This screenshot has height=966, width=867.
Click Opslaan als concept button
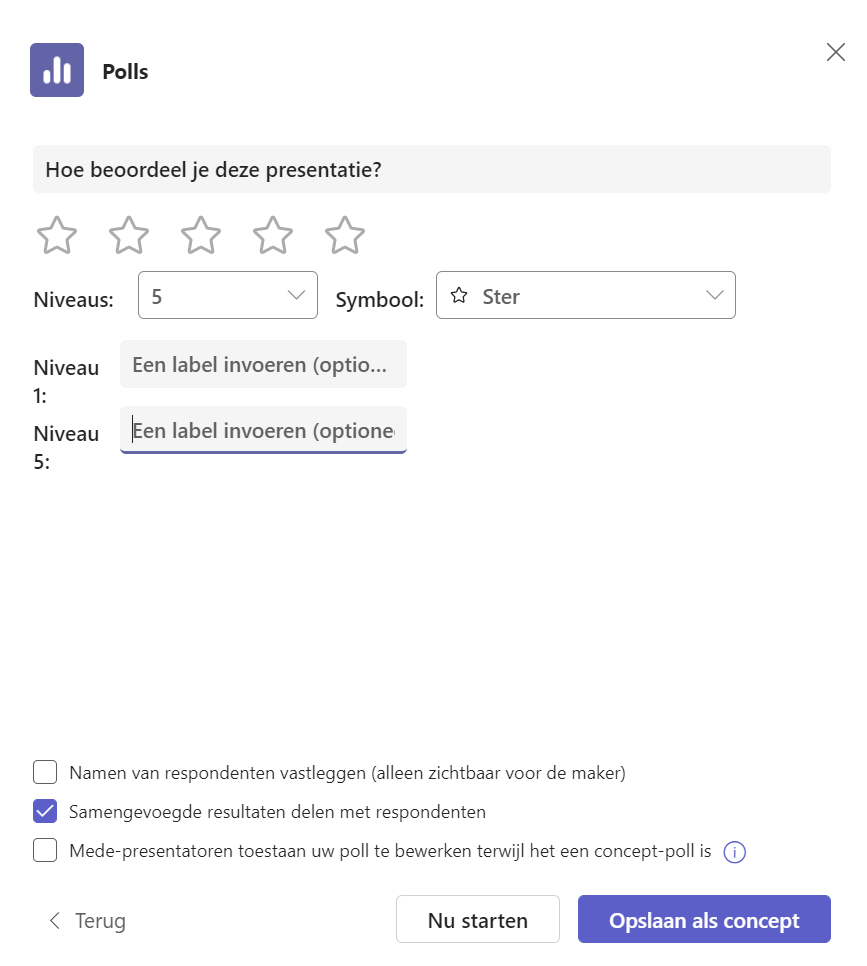[704, 919]
